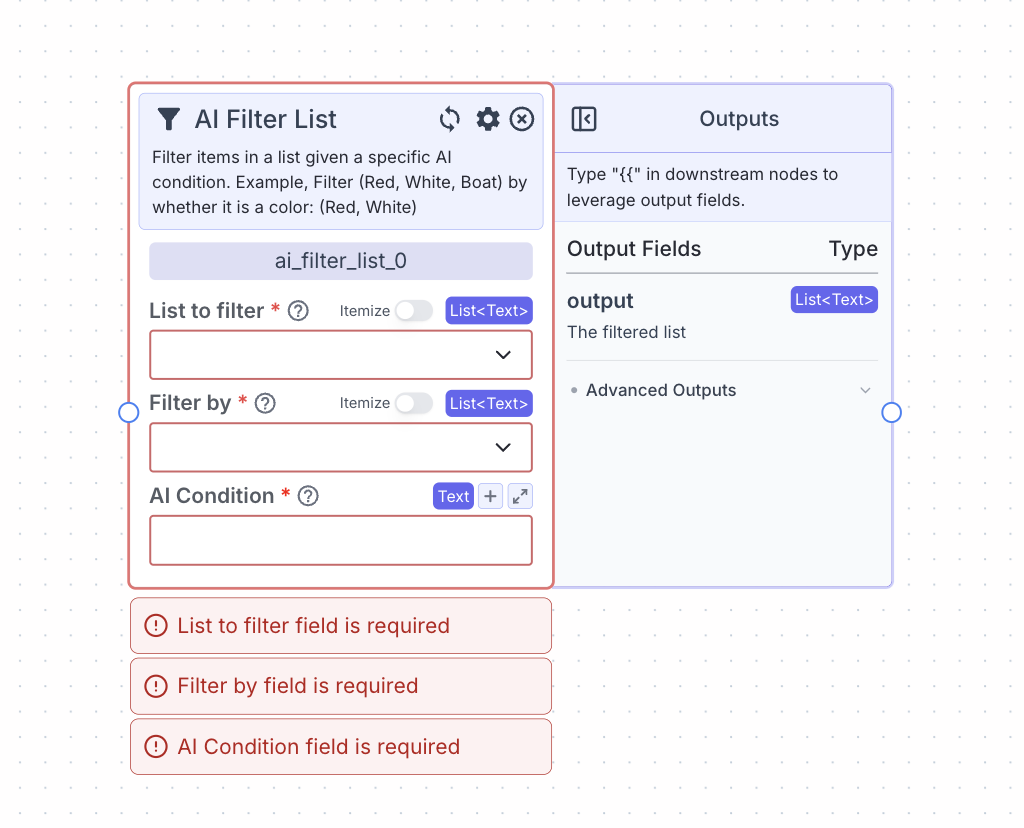The width and height of the screenshot is (1024, 828).
Task: Click the plus icon beside AI Condition
Action: pyautogui.click(x=490, y=495)
